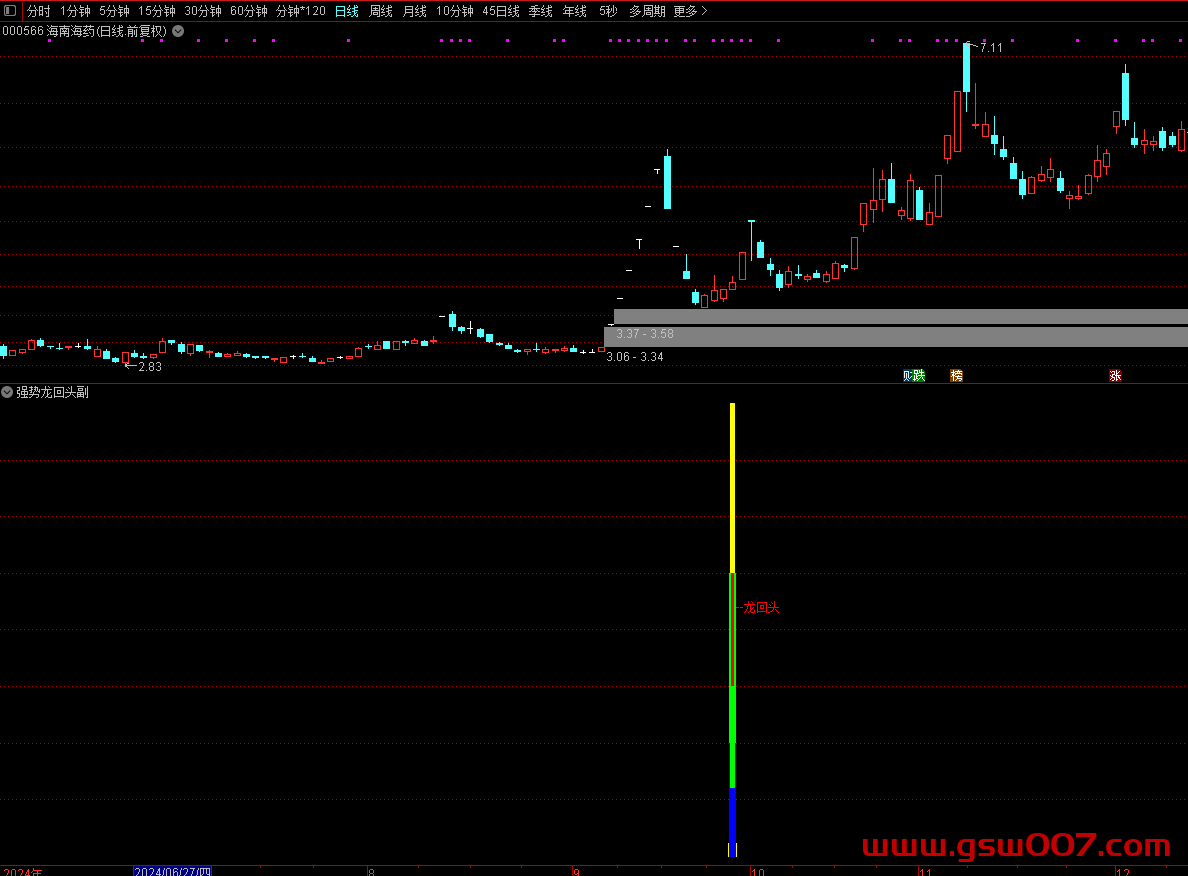Open the stock title dropdown arrow
Viewport: 1188px width, 876px height.
(178, 31)
